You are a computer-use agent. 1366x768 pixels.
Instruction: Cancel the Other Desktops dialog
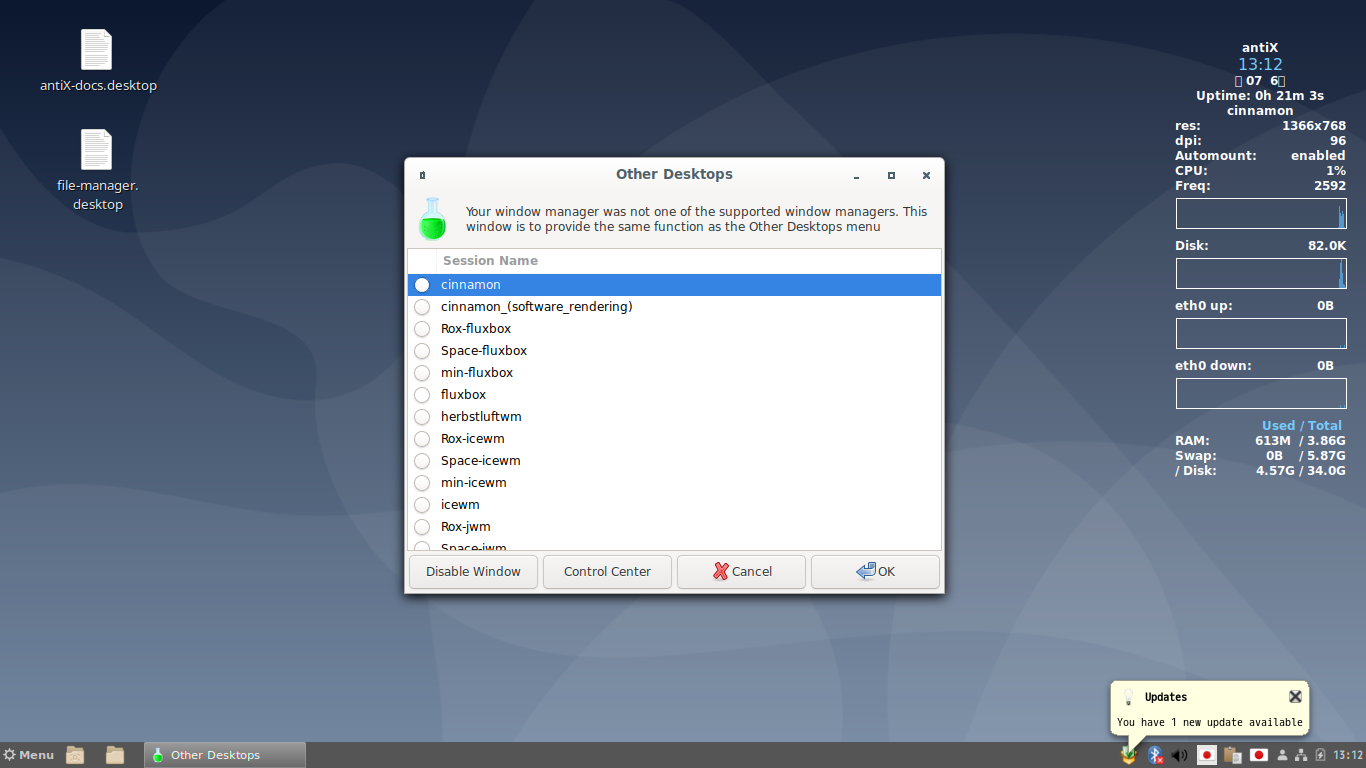pos(741,572)
